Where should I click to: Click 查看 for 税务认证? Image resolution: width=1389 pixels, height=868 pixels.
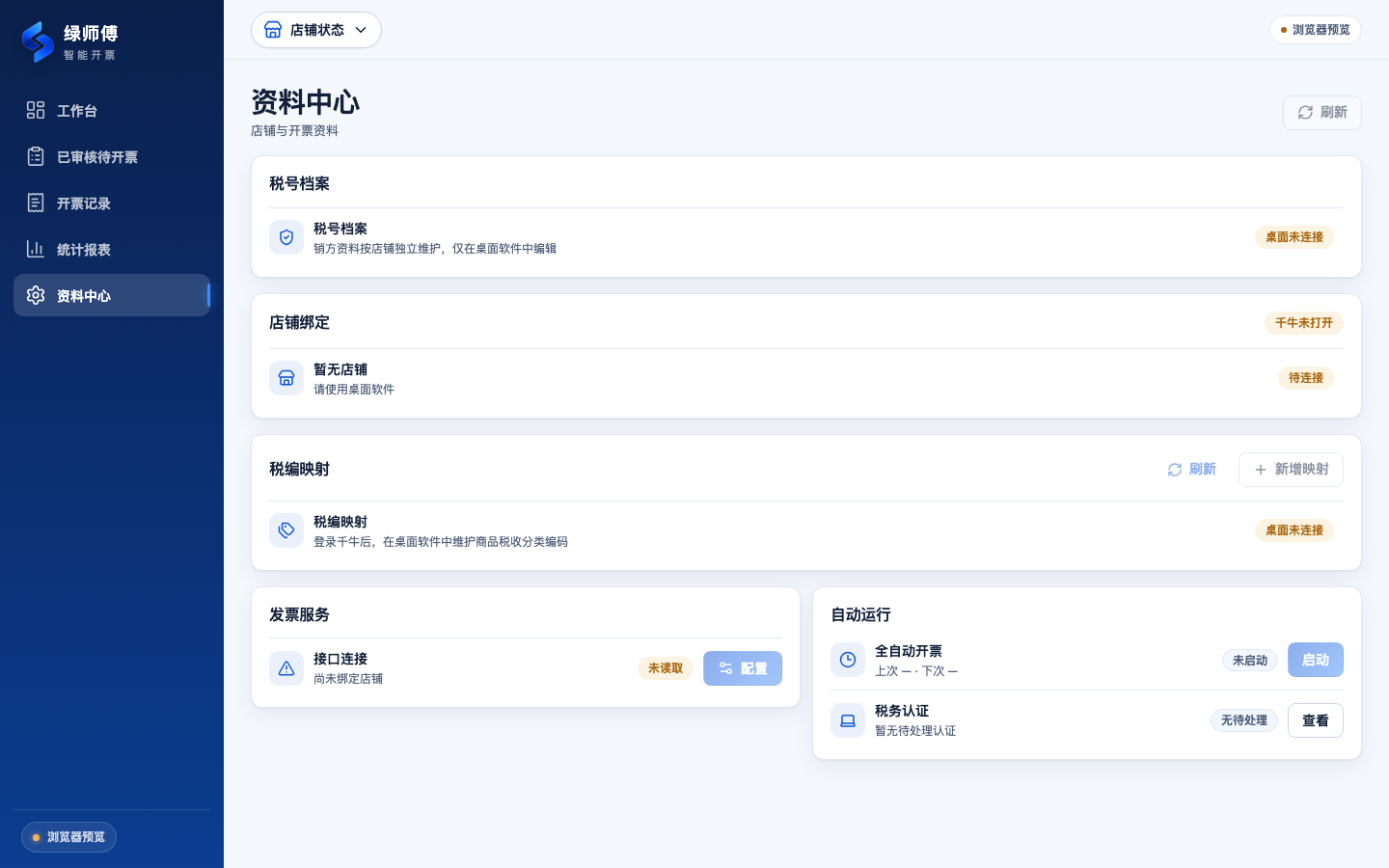click(1316, 720)
